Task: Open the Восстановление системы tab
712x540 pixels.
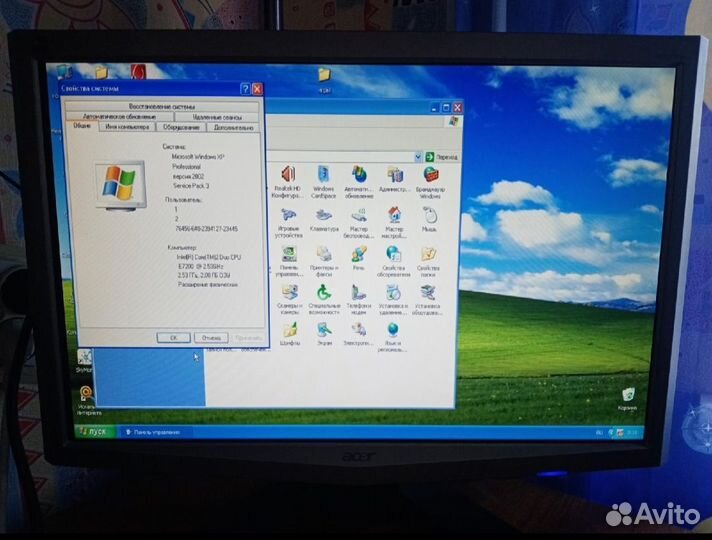Action: pyautogui.click(x=162, y=105)
